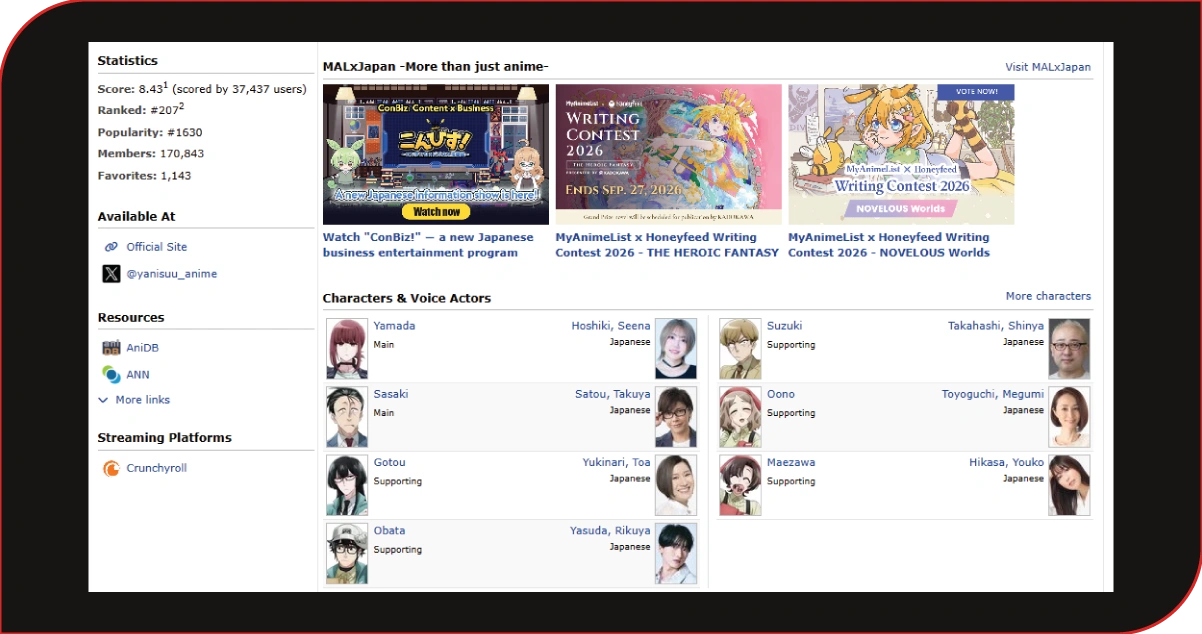This screenshot has width=1202, height=634.
Task: Open Suzuki character name link
Action: click(784, 326)
